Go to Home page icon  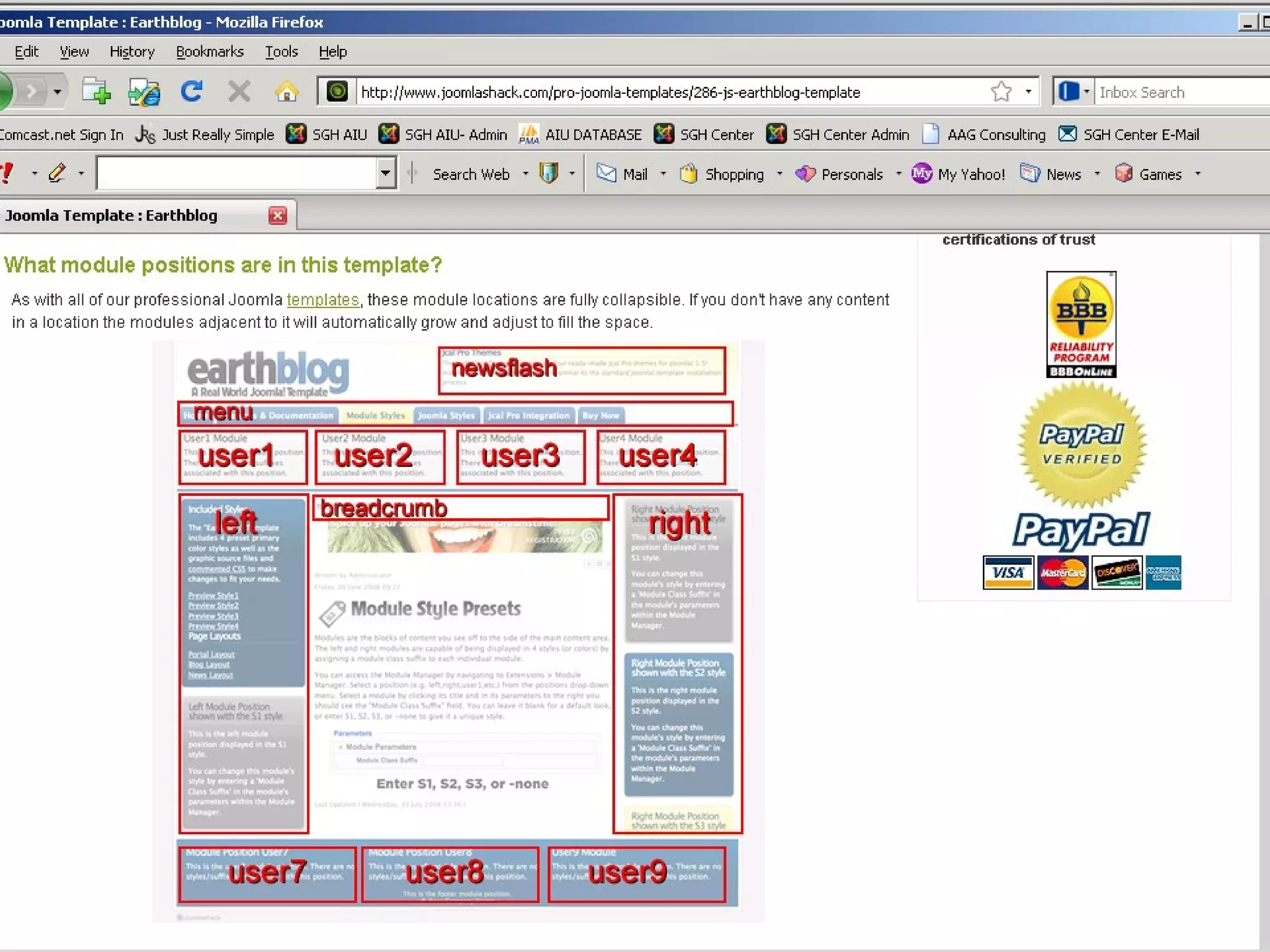point(286,92)
